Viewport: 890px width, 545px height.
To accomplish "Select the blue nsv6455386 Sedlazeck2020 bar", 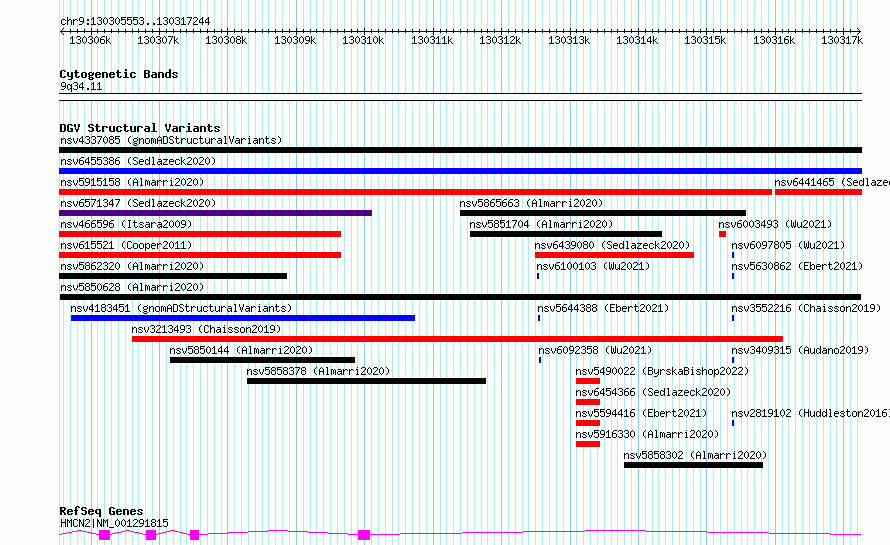I will (x=460, y=171).
